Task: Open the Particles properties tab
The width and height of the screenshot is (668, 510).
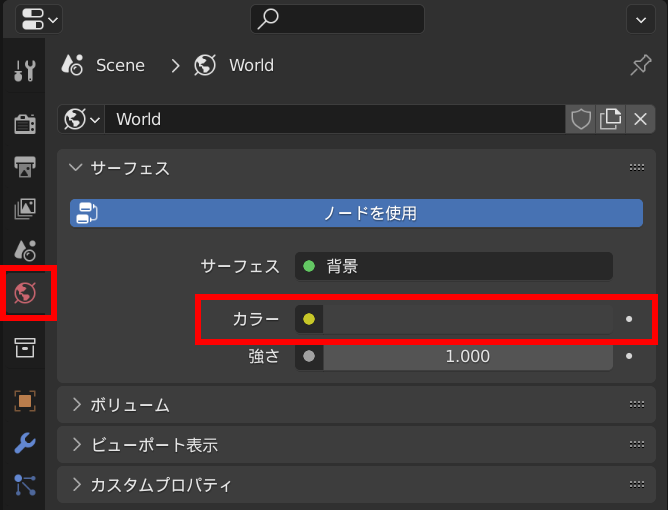Action: tap(24, 485)
